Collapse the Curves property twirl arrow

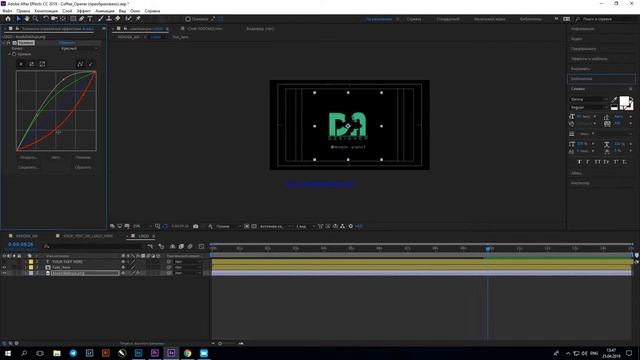tap(10, 54)
